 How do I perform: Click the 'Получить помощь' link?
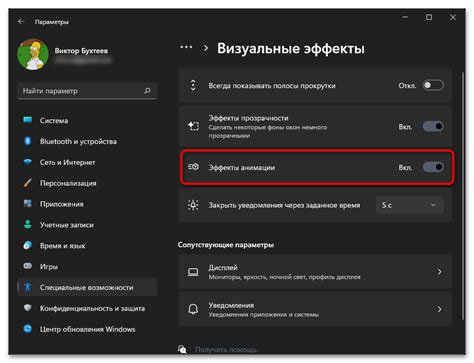coord(226,349)
